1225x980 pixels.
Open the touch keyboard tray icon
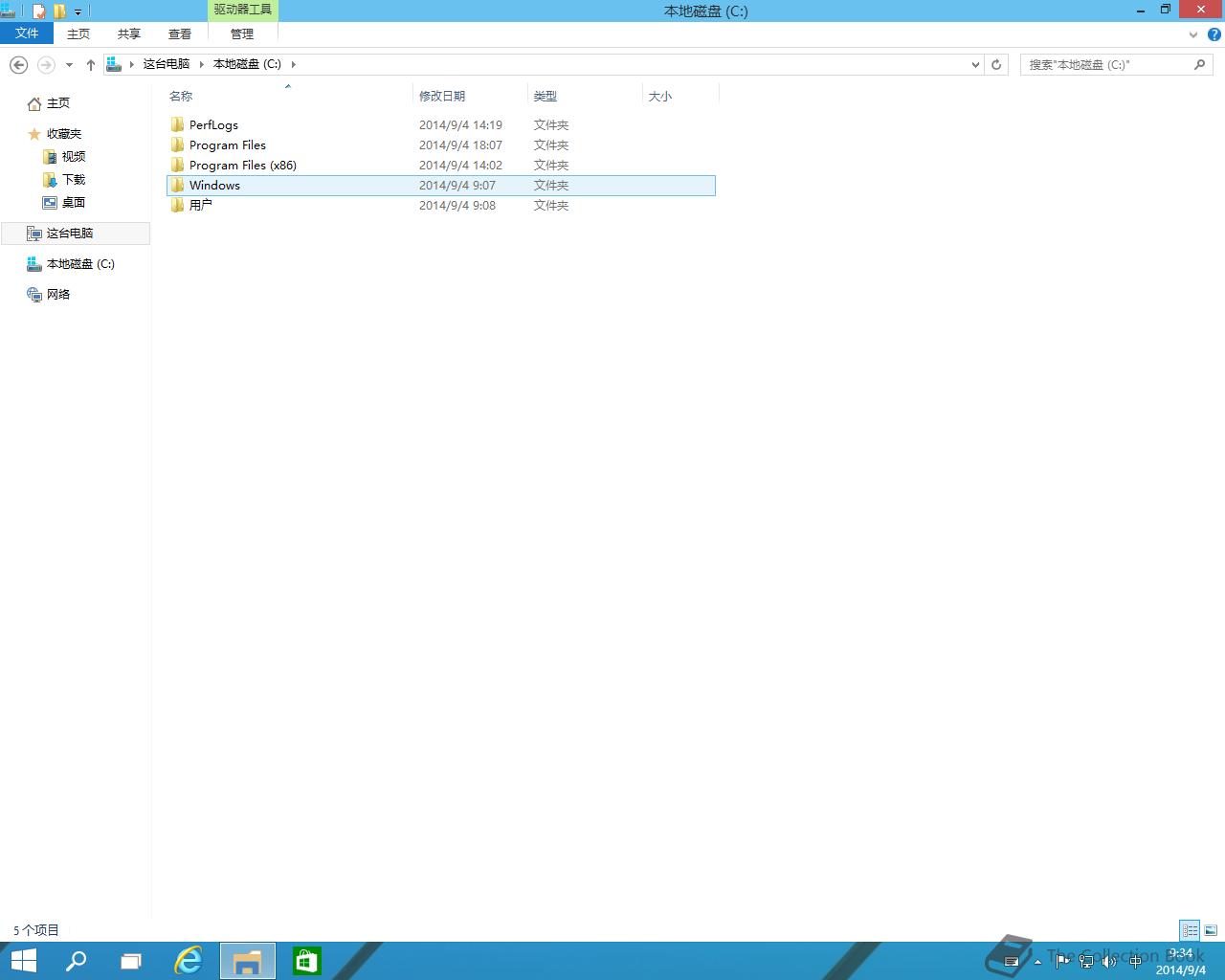click(1012, 962)
